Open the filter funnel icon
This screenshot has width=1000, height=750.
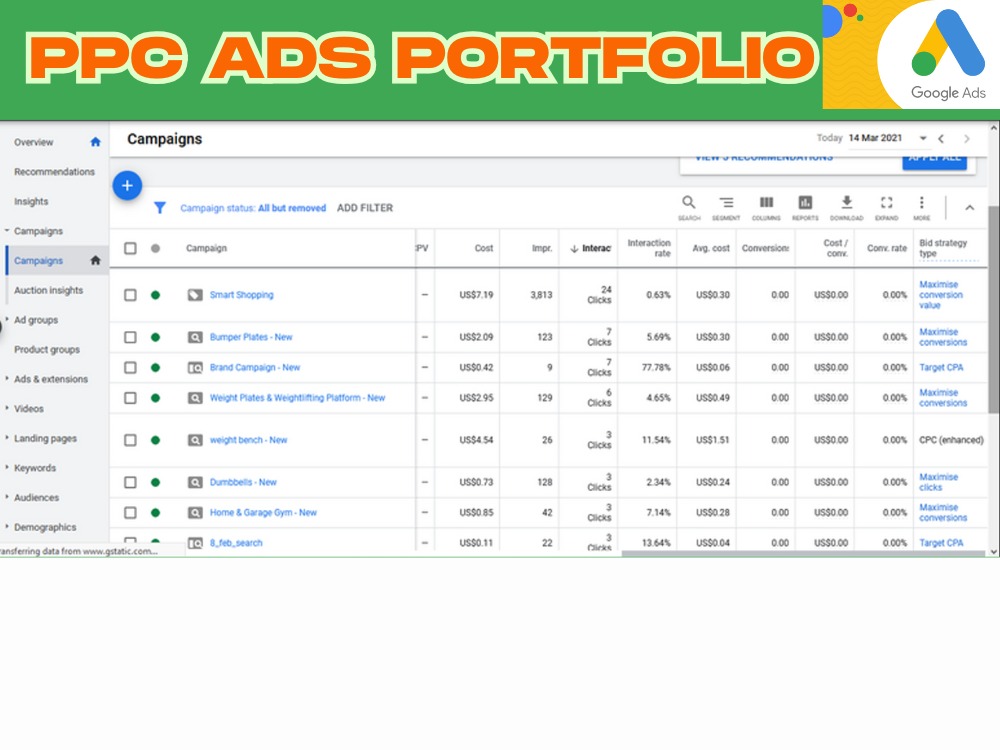(160, 208)
